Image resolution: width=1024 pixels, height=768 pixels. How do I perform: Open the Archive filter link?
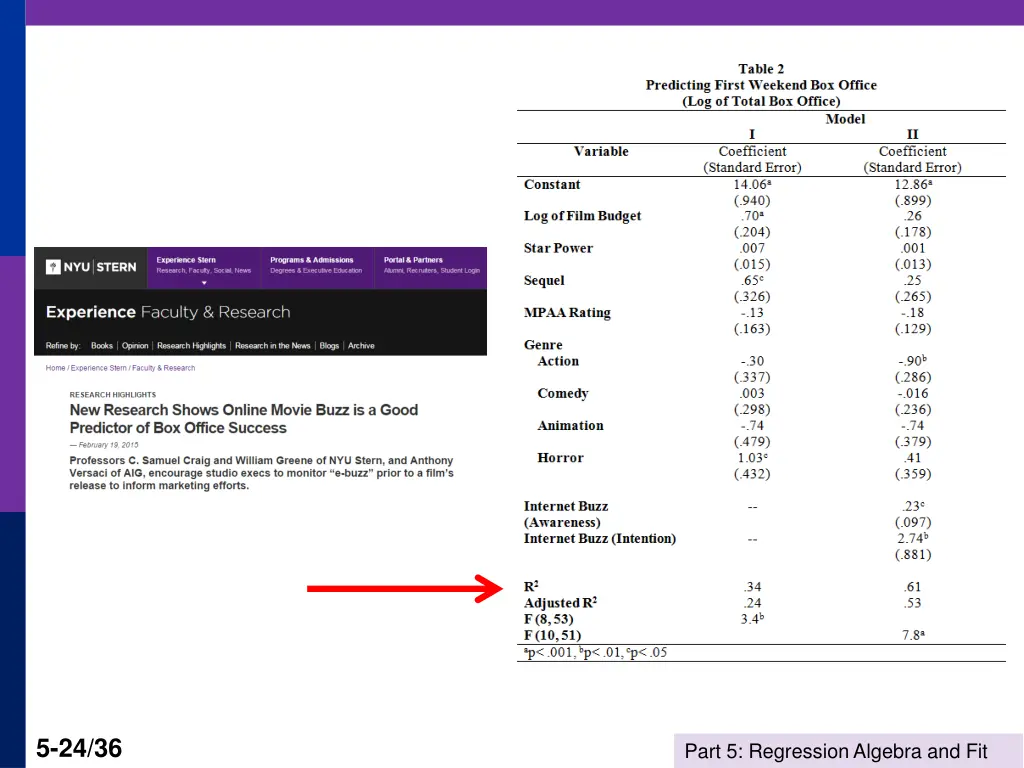(x=361, y=346)
